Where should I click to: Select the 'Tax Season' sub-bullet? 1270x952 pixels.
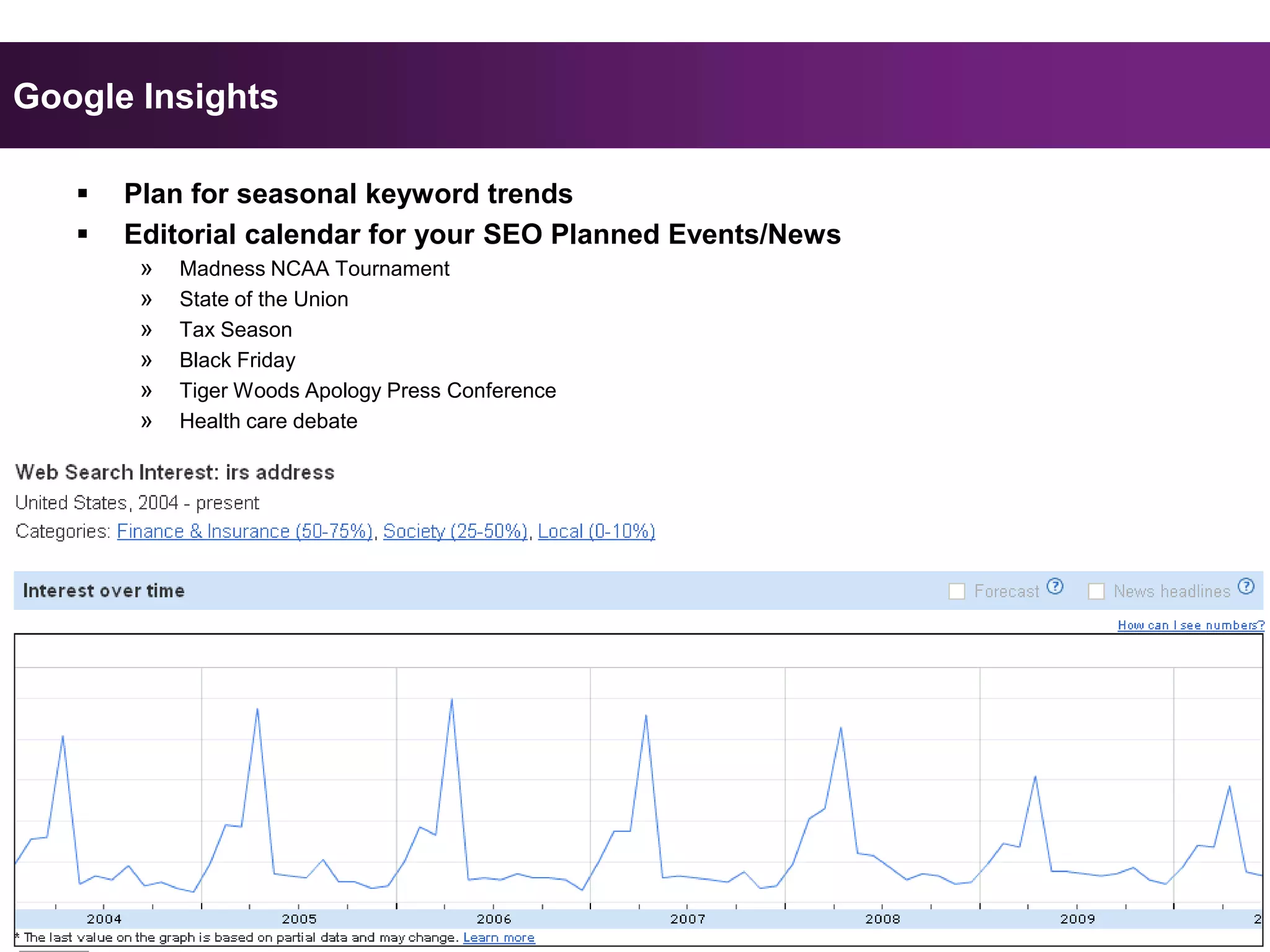tap(236, 330)
